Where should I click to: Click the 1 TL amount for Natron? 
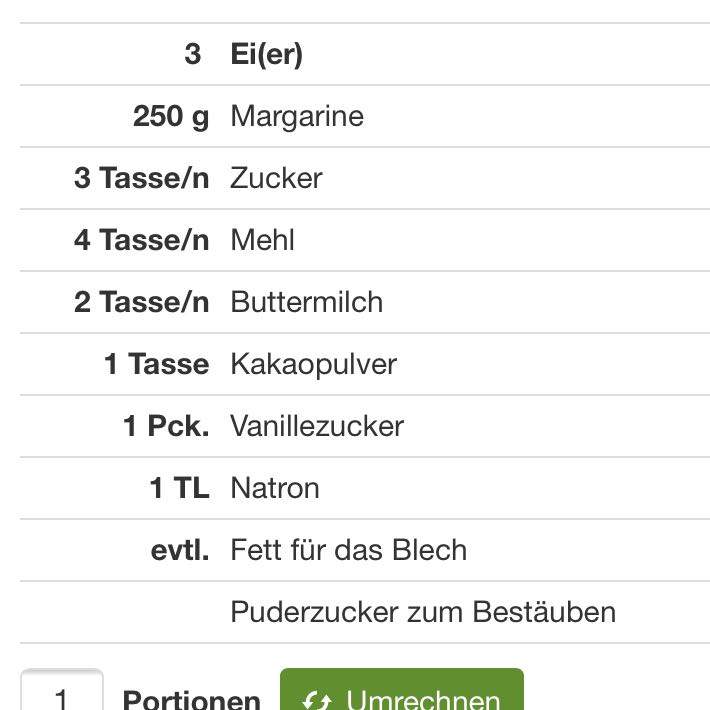179,488
